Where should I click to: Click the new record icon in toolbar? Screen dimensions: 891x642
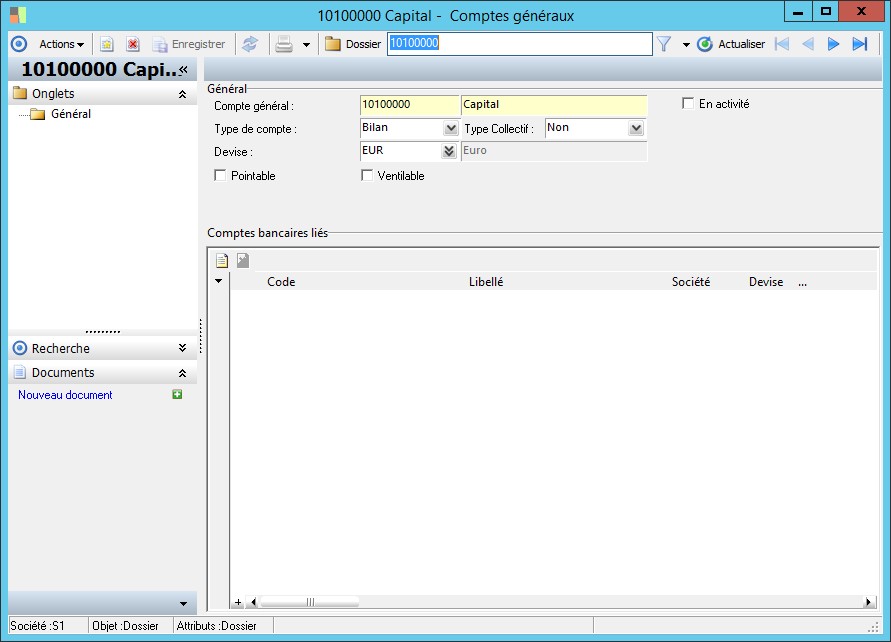coord(107,44)
